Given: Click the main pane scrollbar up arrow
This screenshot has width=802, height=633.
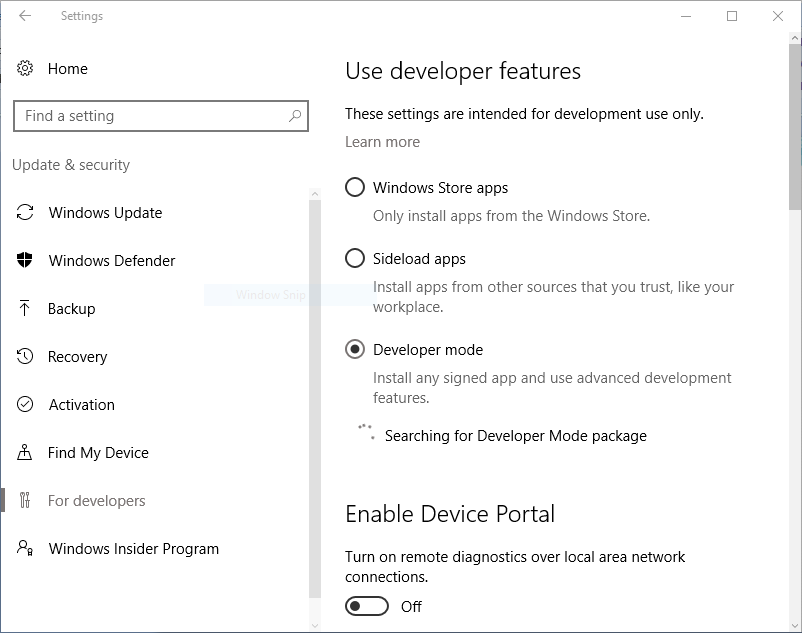Looking at the screenshot, I should click(794, 38).
